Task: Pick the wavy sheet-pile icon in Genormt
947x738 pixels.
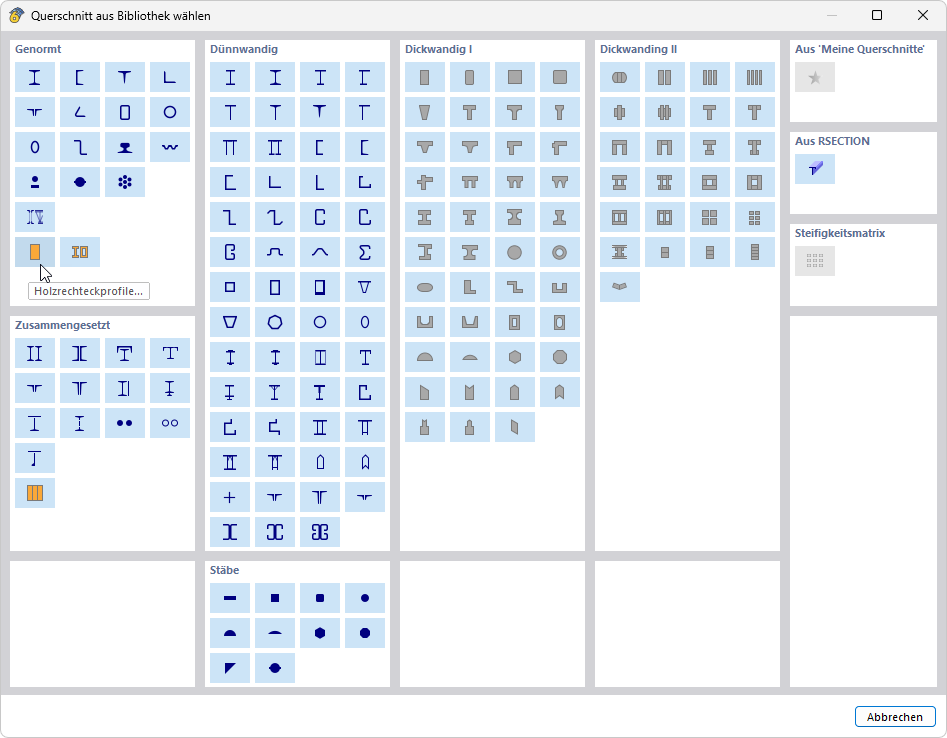Action: click(170, 147)
